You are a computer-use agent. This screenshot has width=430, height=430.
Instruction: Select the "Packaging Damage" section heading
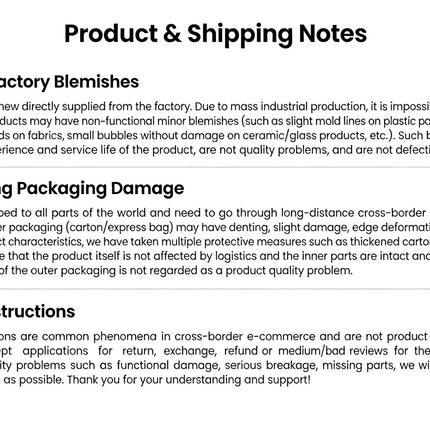[92, 189]
